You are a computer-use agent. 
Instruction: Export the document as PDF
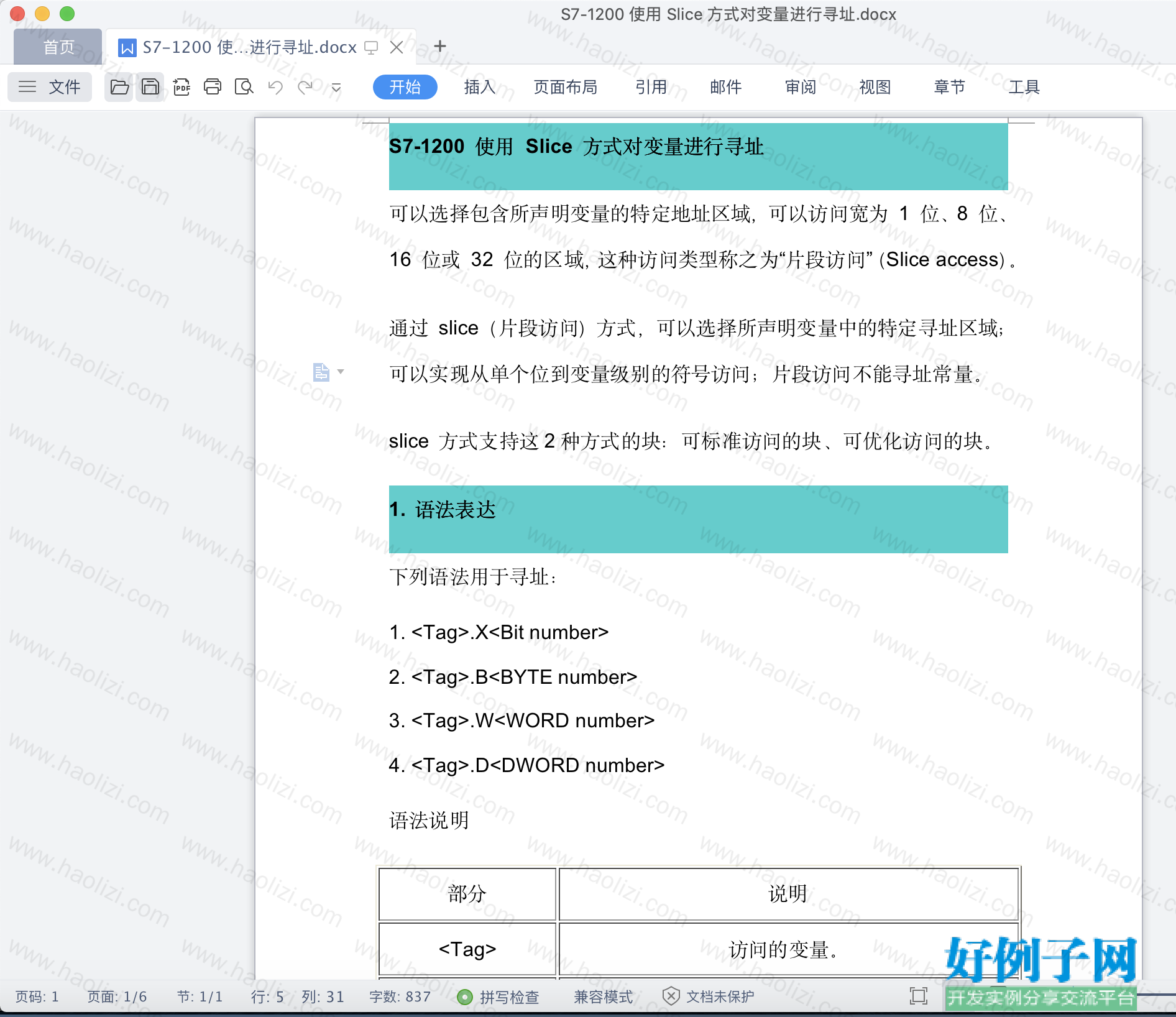(181, 87)
